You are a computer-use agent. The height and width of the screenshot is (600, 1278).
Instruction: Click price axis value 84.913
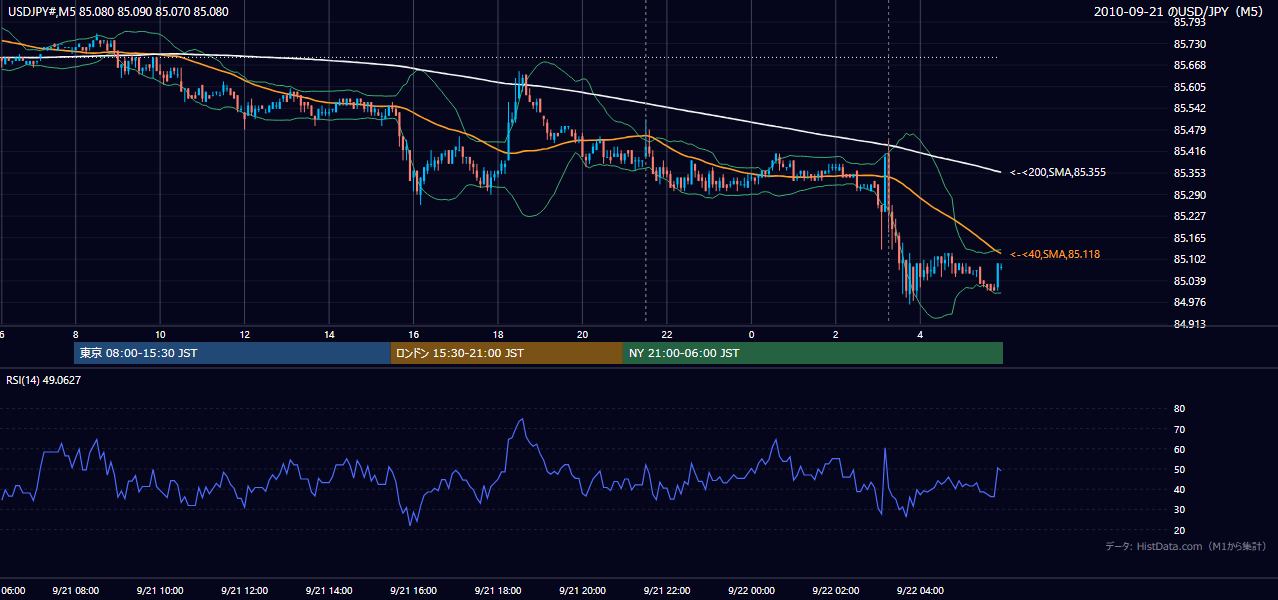pos(1189,324)
